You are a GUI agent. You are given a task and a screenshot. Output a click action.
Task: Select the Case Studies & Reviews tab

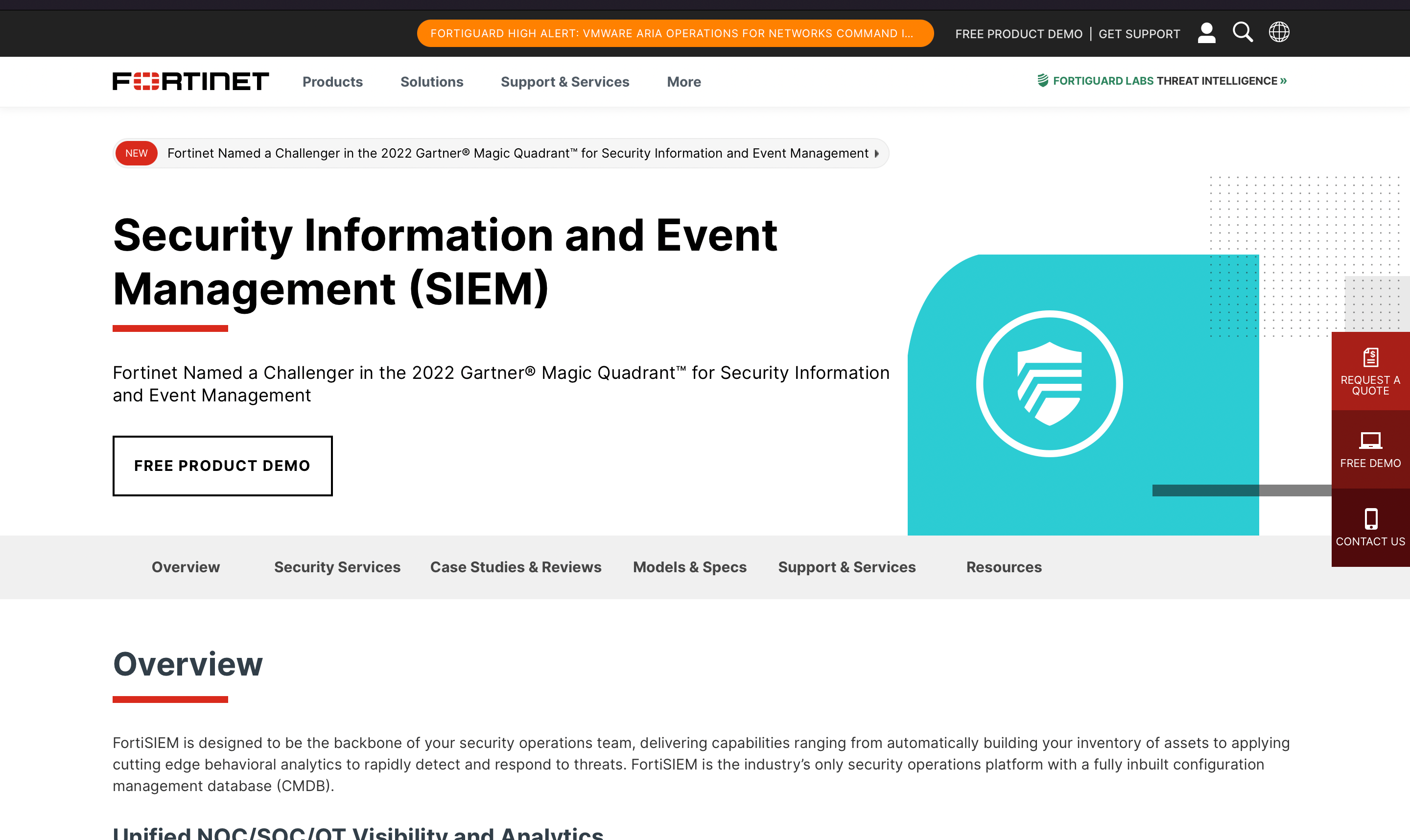click(x=516, y=567)
